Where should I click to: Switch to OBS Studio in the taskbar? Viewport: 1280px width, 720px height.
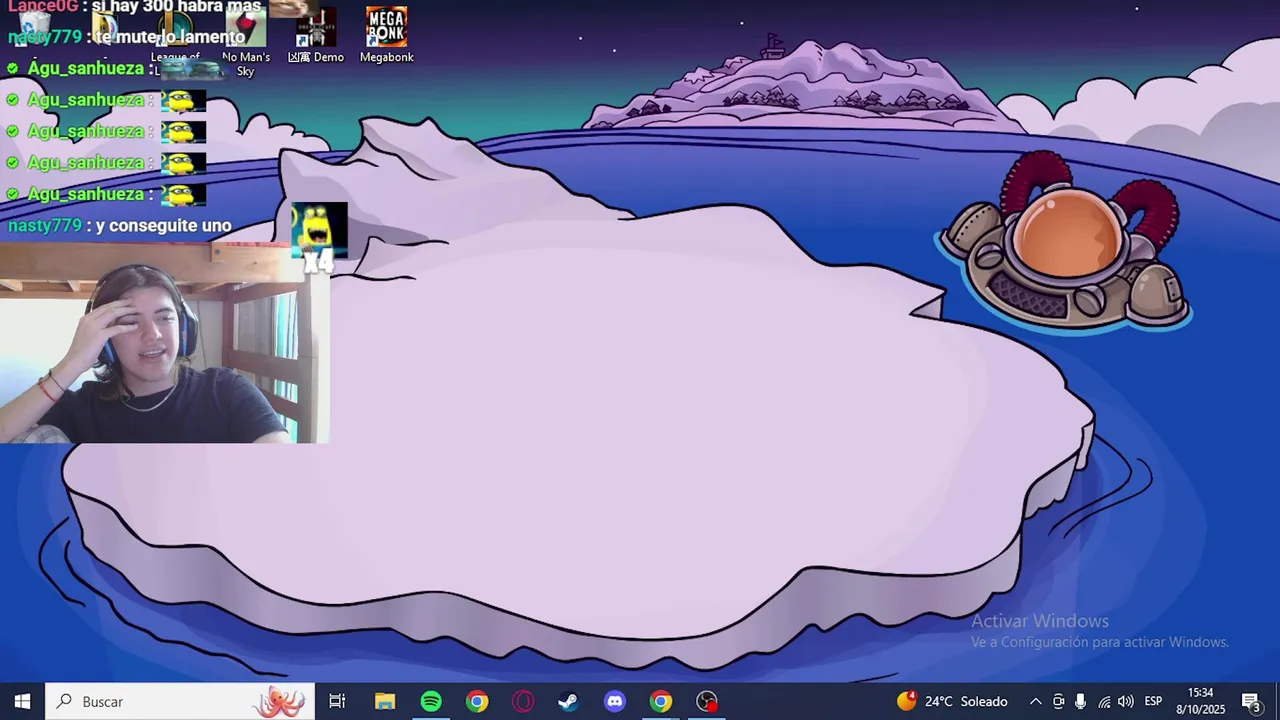pos(707,701)
